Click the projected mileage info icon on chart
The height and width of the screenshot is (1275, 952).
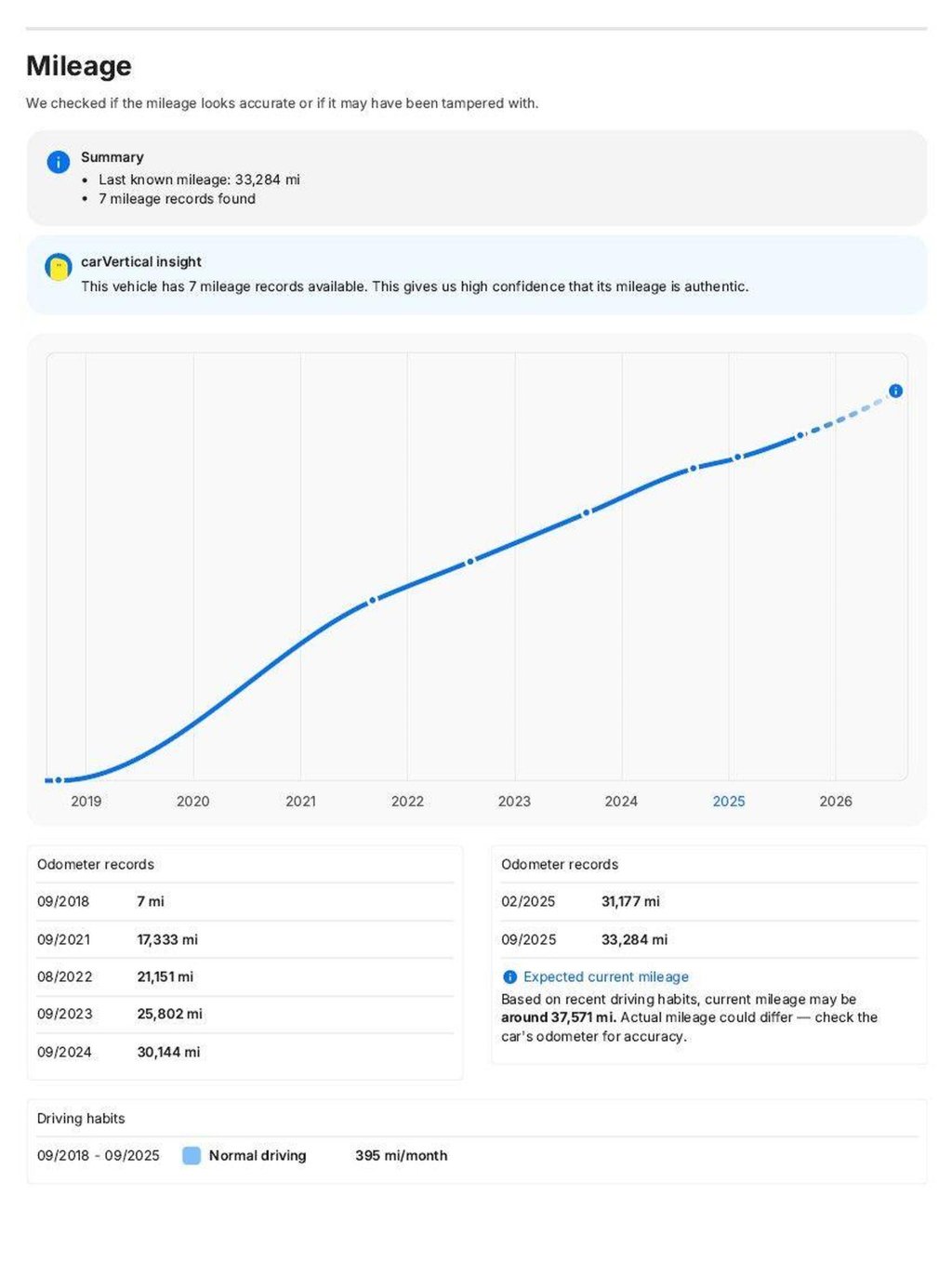tap(895, 391)
